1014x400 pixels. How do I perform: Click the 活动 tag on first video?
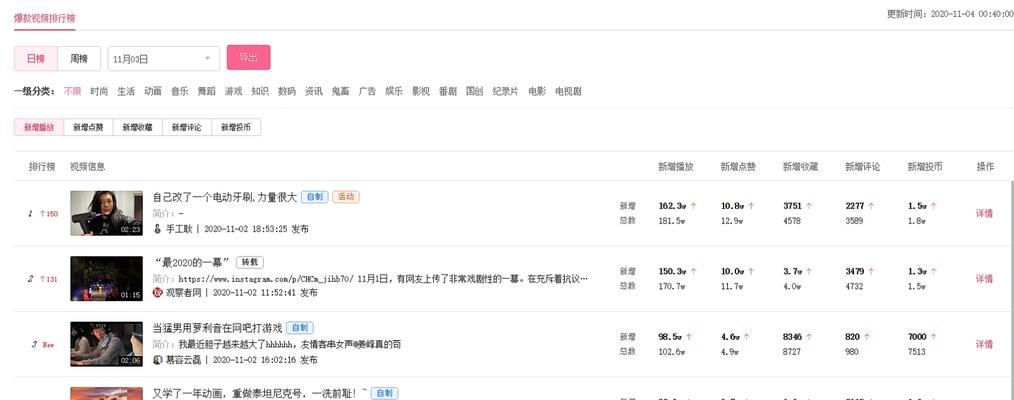click(x=346, y=197)
